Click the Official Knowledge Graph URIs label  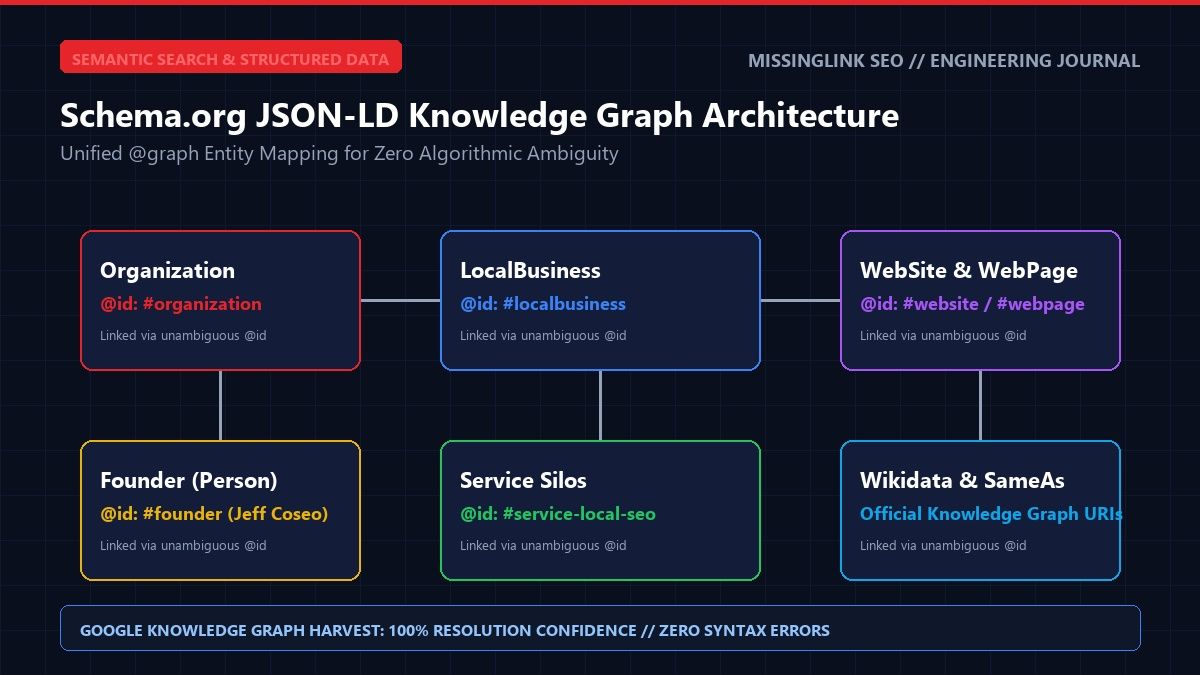pyautogui.click(x=990, y=514)
